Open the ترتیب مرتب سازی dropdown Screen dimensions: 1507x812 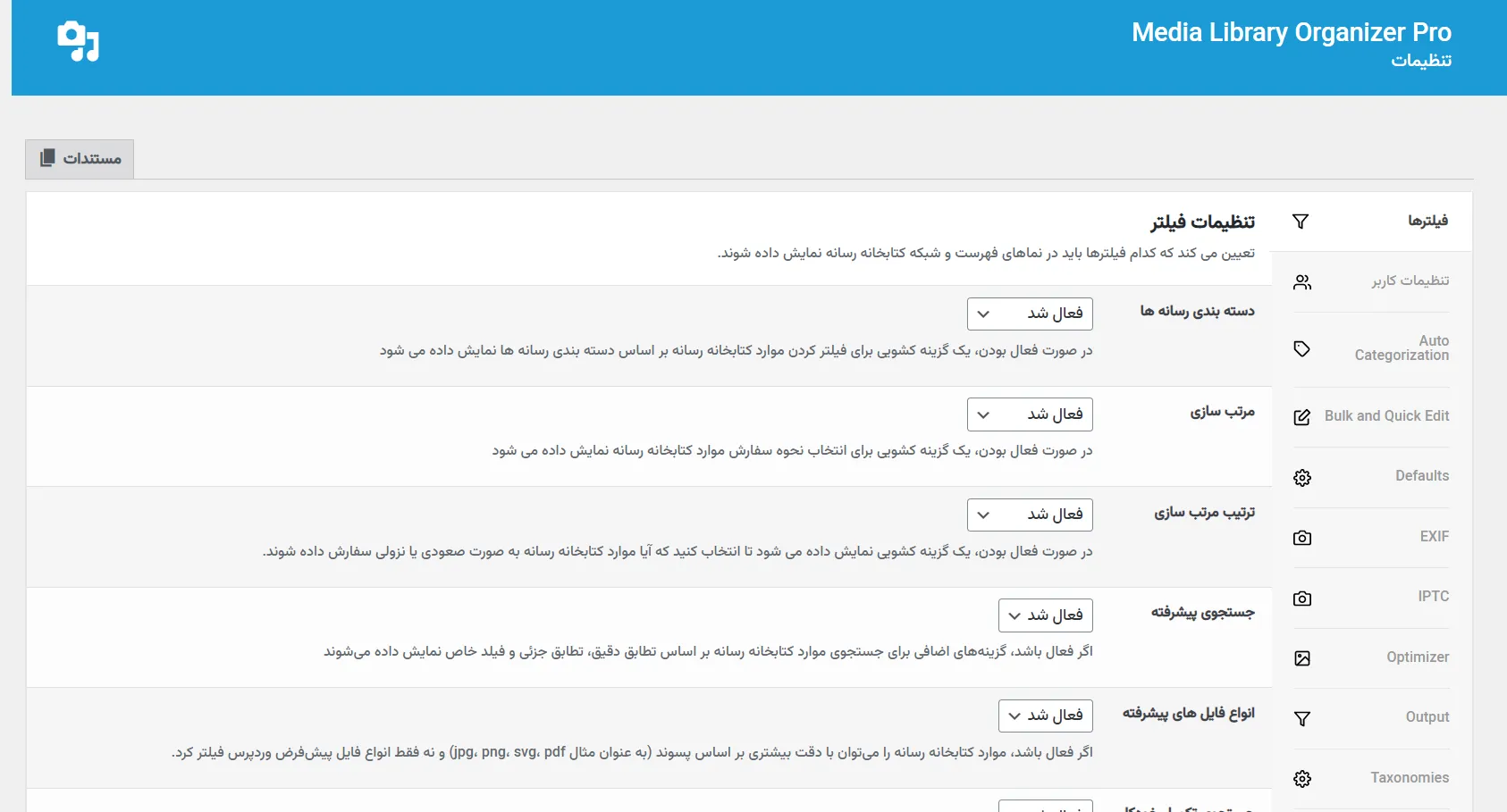point(1030,515)
